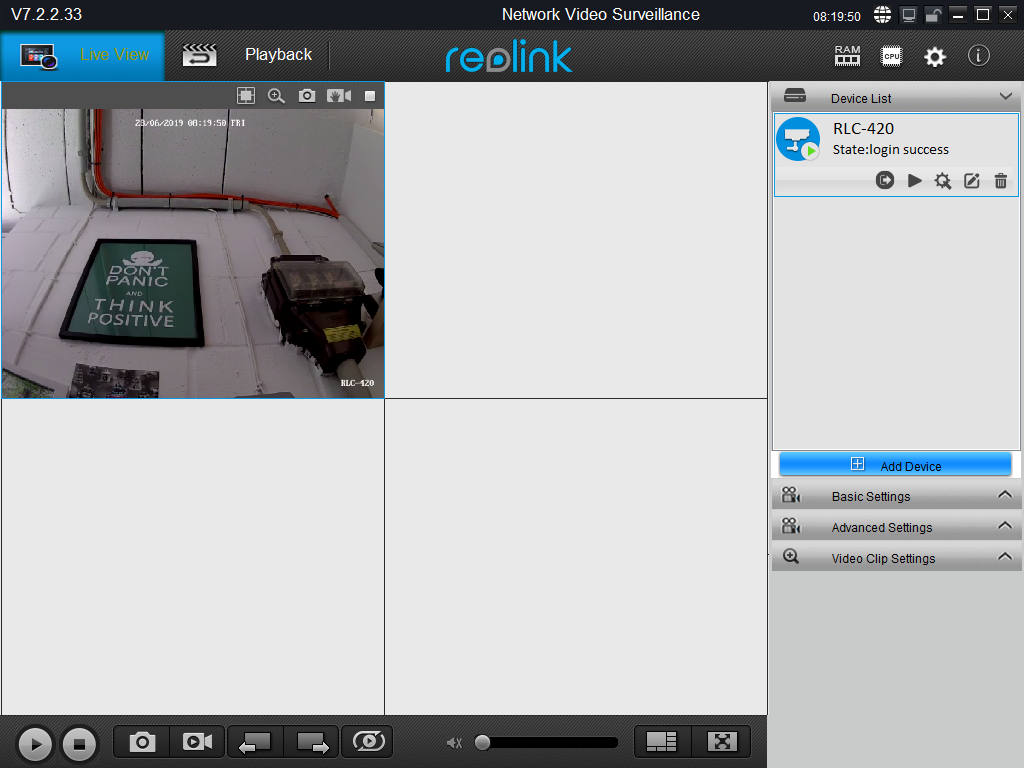Open RLC-420 device settings gear
This screenshot has height=768, width=1024.
coord(942,181)
